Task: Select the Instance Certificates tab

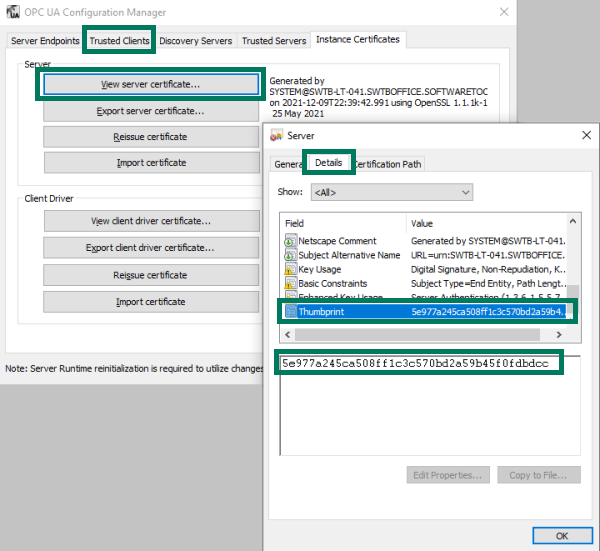Action: [x=358, y=39]
